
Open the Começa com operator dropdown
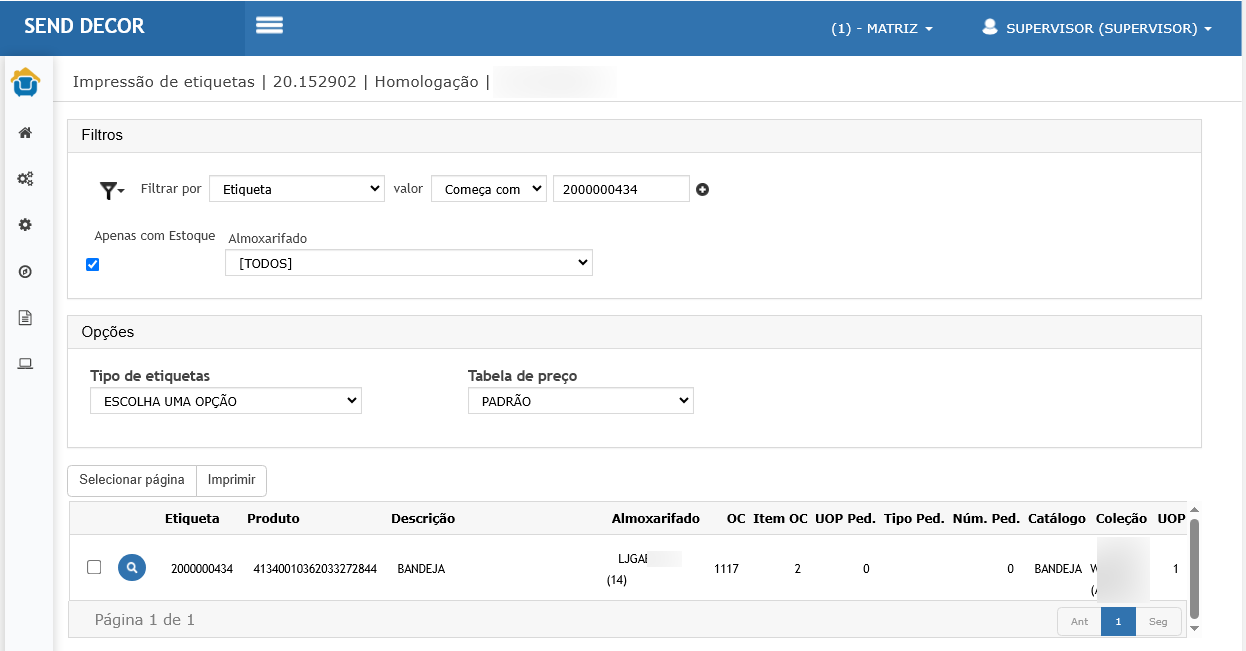489,188
